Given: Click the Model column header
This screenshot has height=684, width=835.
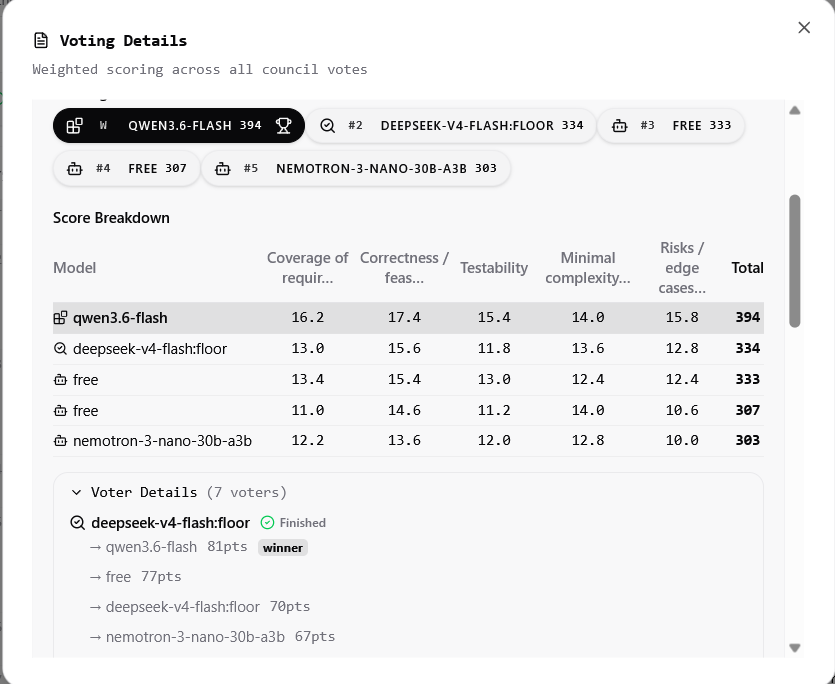Looking at the screenshot, I should tap(75, 267).
